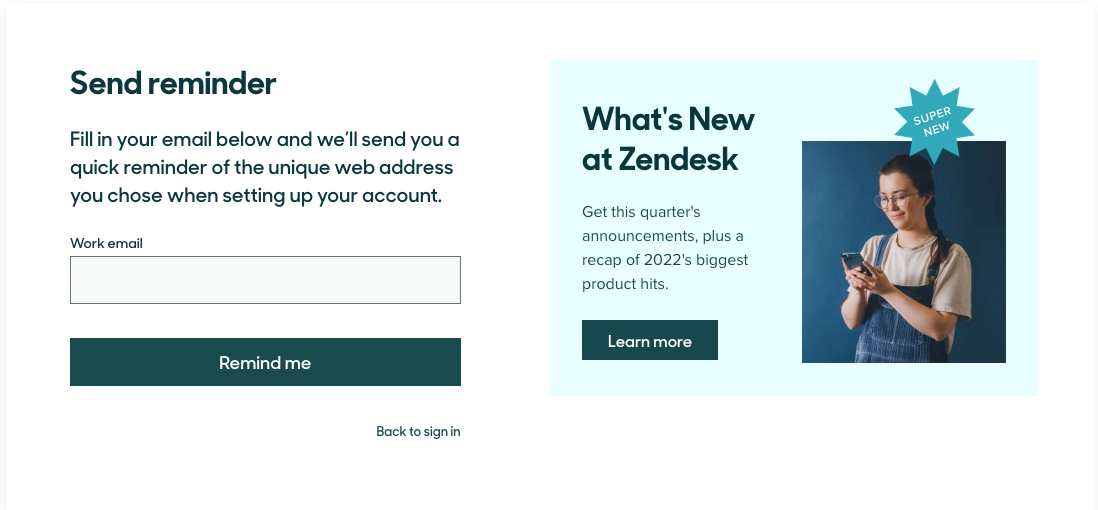This screenshot has height=510, width=1098.
Task: Open the photo of woman holding phone
Action: [903, 252]
